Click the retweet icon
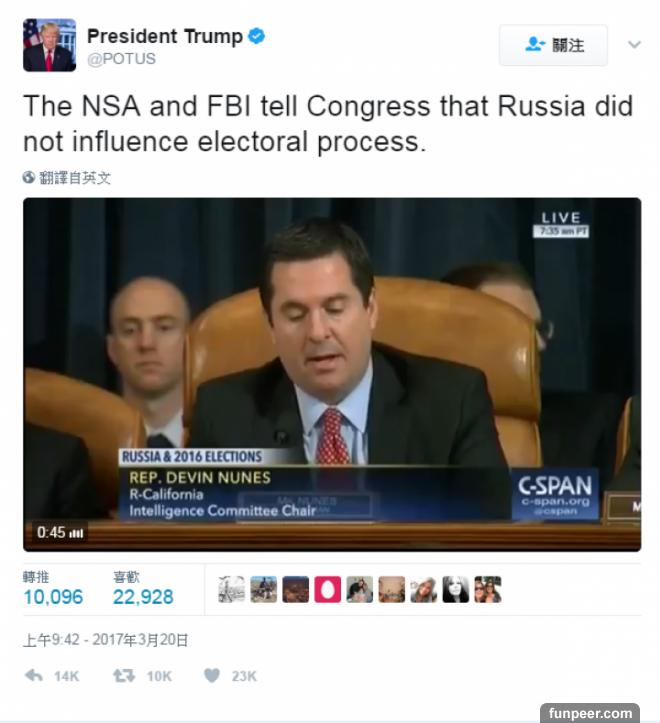660x723 pixels. pos(124,676)
